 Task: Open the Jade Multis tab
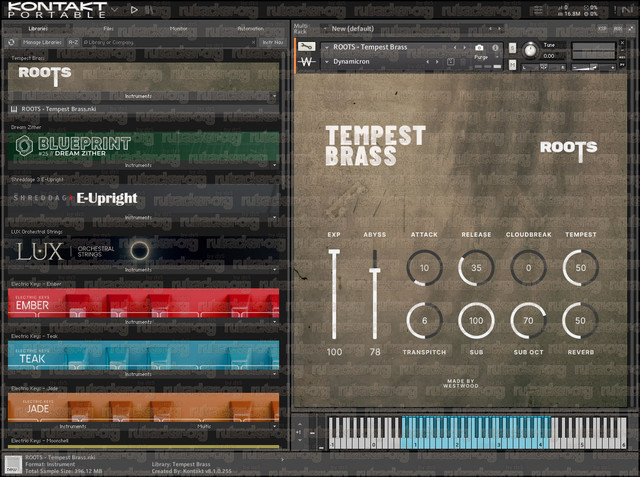tap(204, 426)
